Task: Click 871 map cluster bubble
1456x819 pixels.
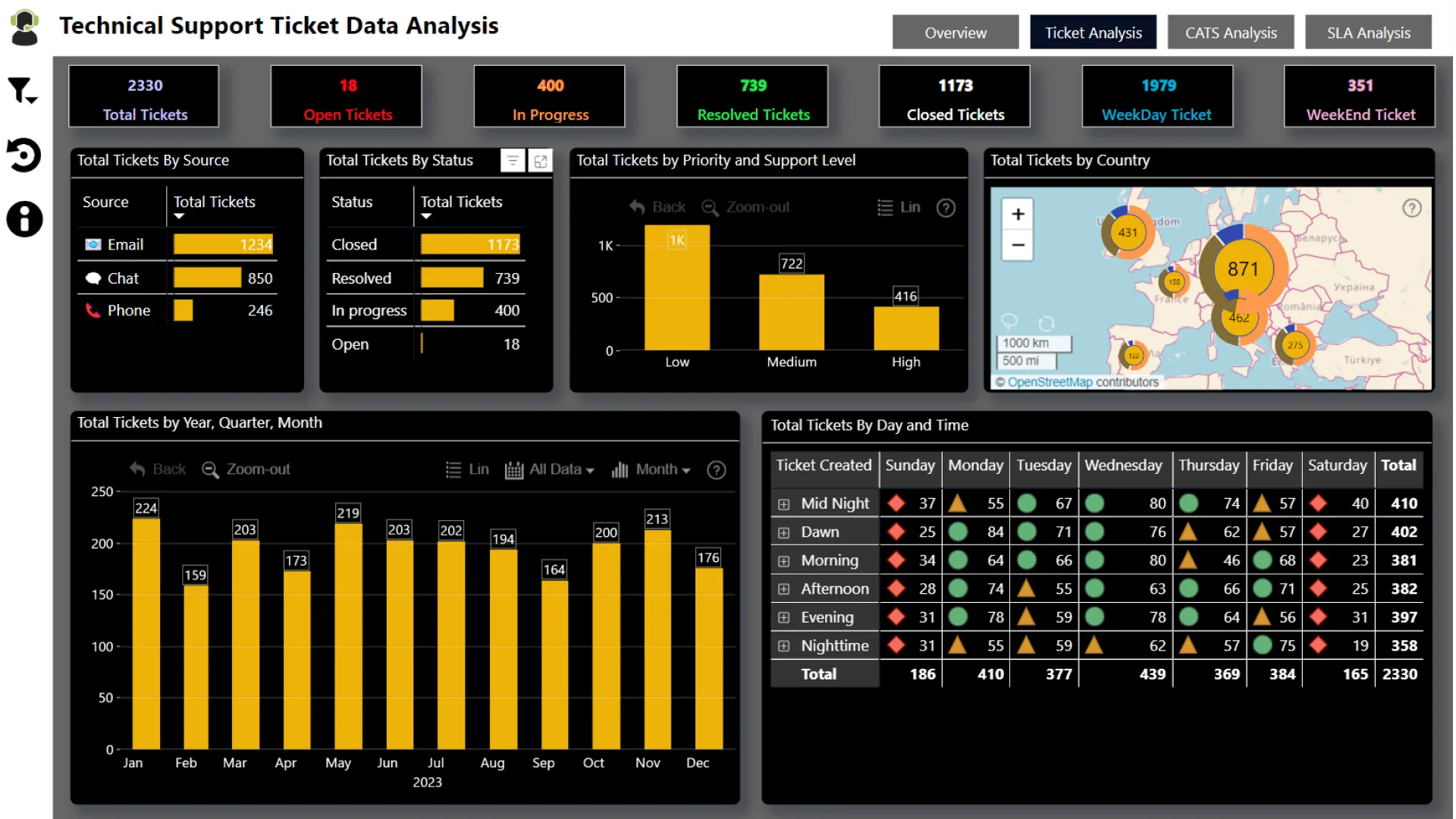Action: coord(1243,269)
